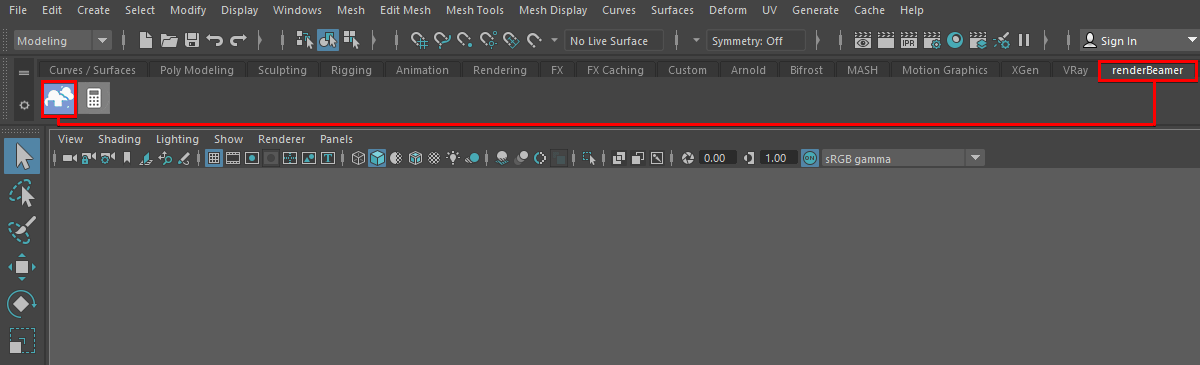
Task: Click viewport Select Camera icon
Action: coord(69,158)
